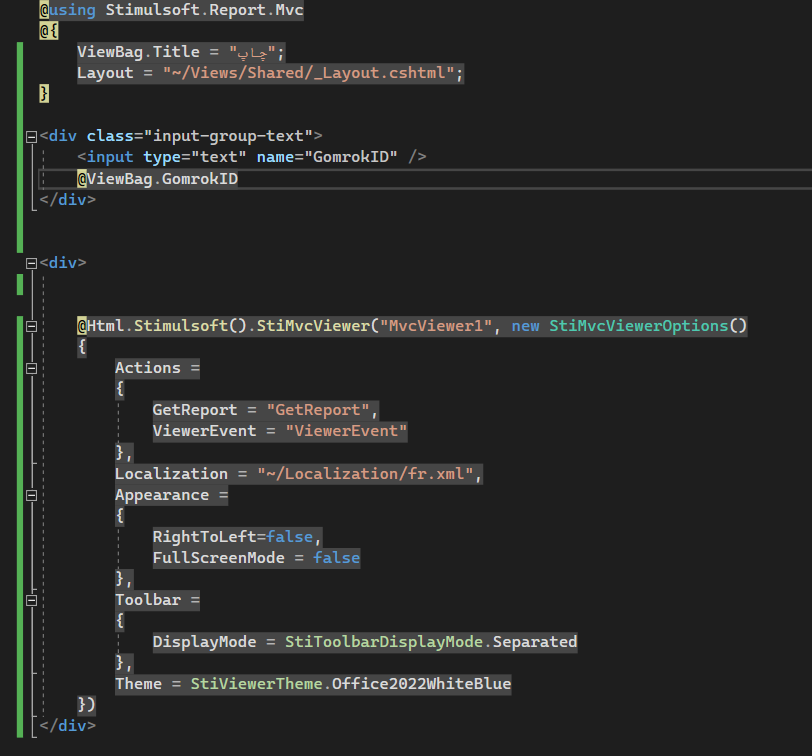812x756 pixels.
Task: Collapse the Html.Stimulsoft StiMvcViewer block
Action: coord(31,327)
